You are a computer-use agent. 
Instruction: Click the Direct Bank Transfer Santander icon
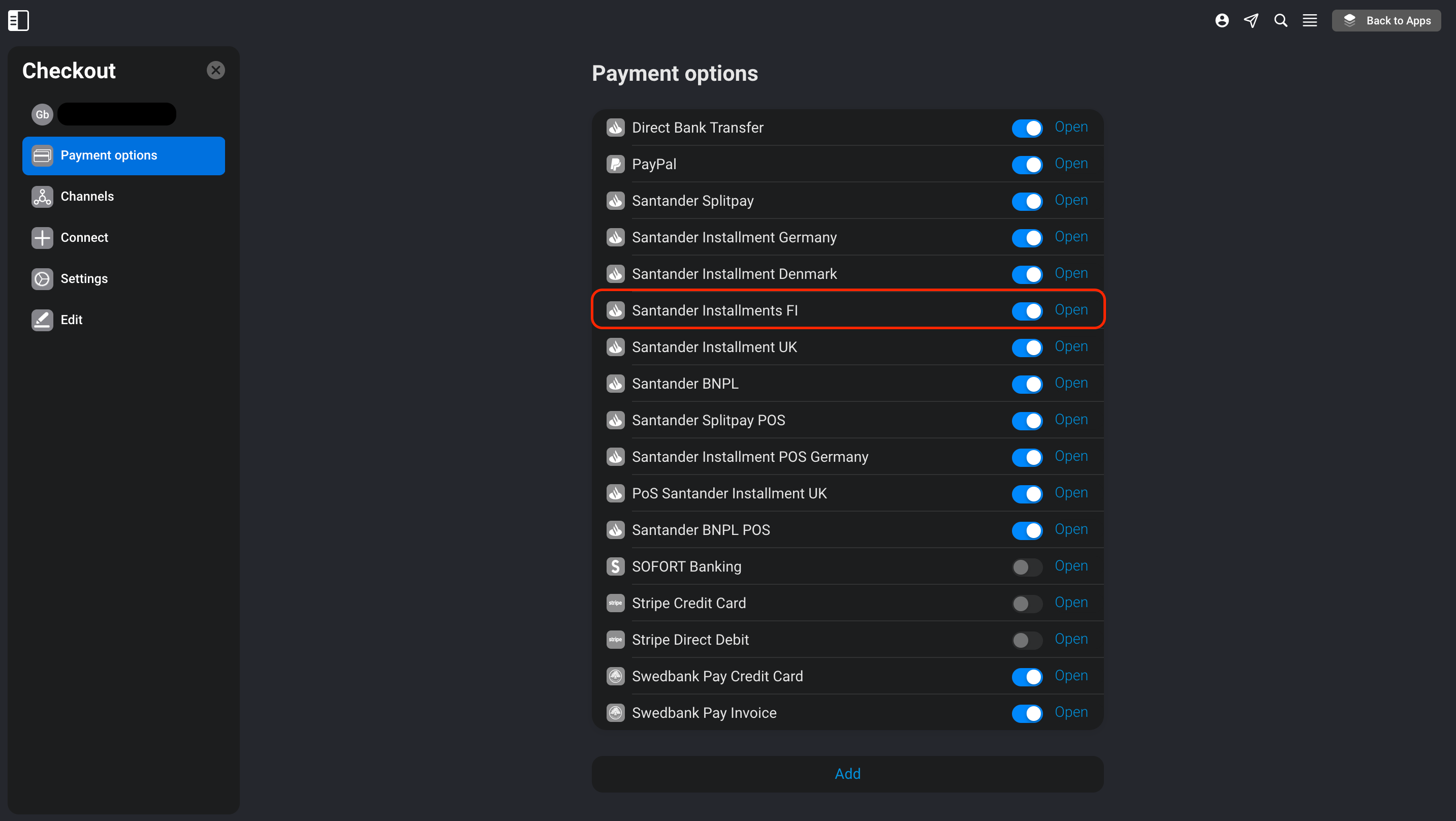point(616,128)
